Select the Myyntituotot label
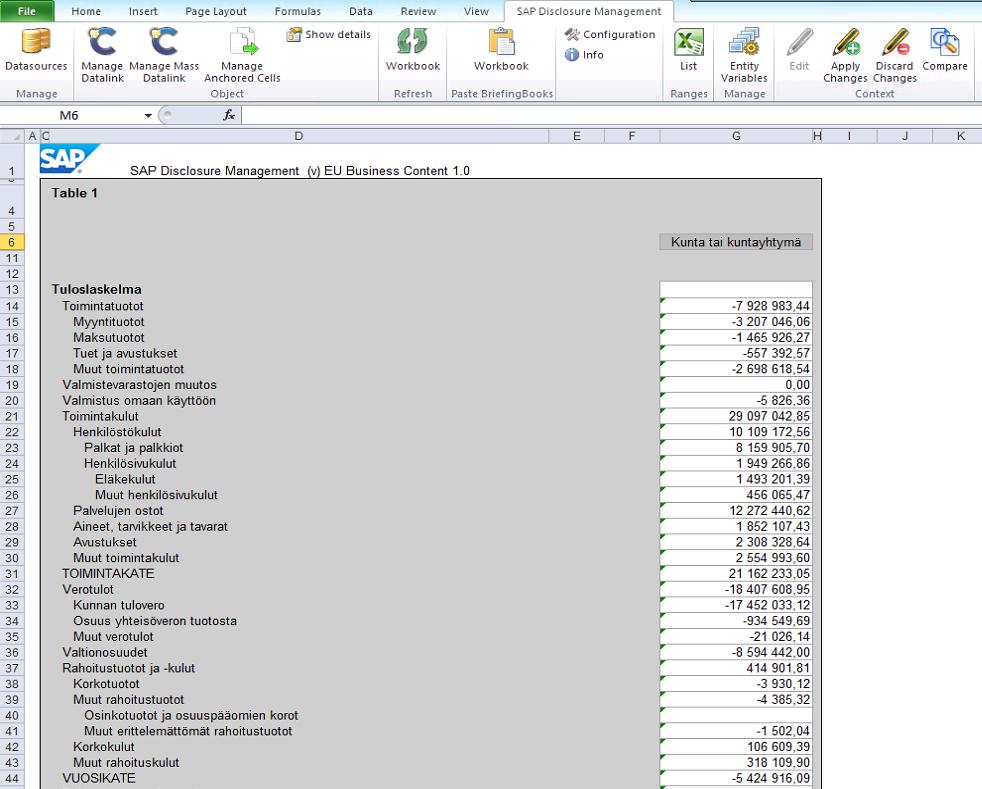982x789 pixels. pos(109,322)
